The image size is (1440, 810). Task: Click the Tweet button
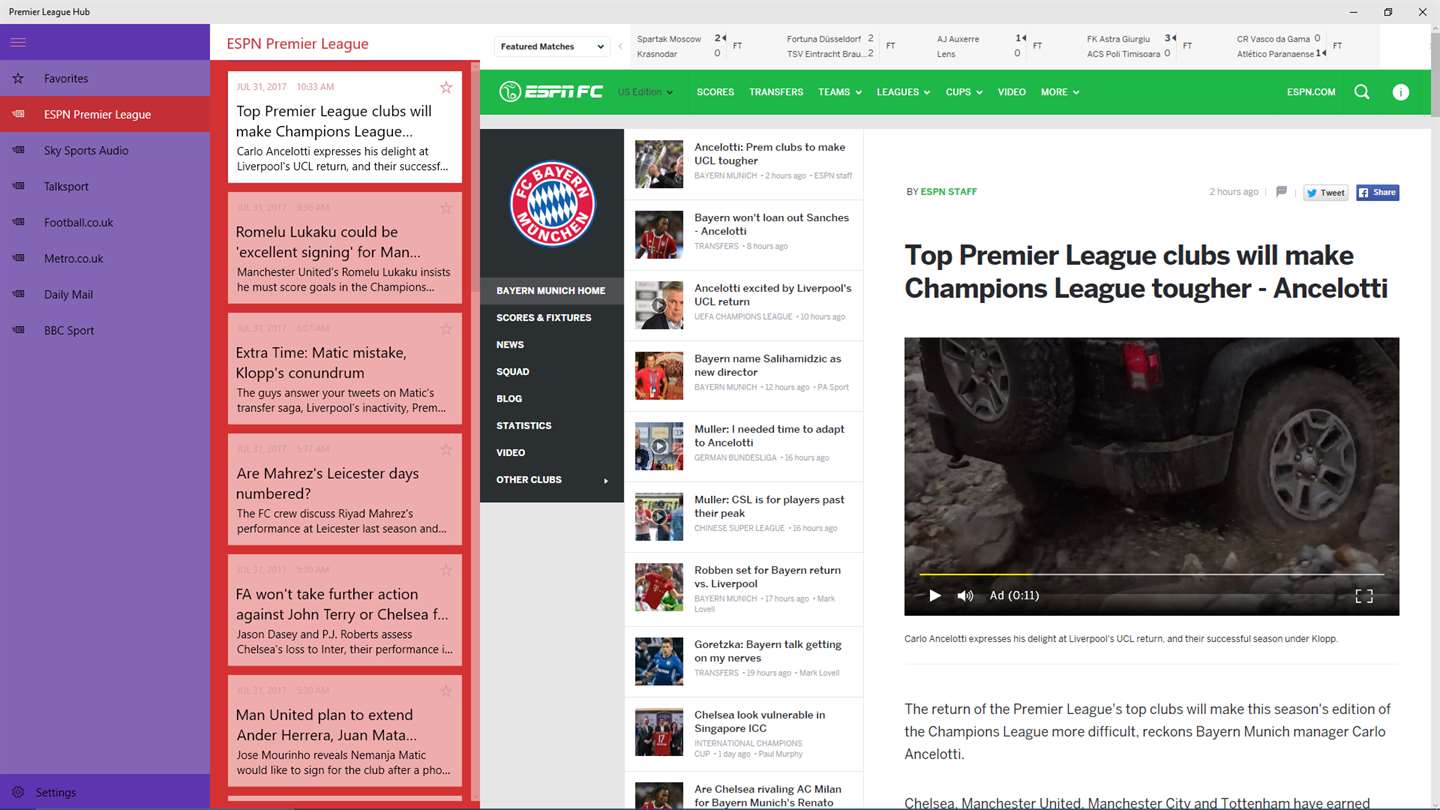[1326, 193]
